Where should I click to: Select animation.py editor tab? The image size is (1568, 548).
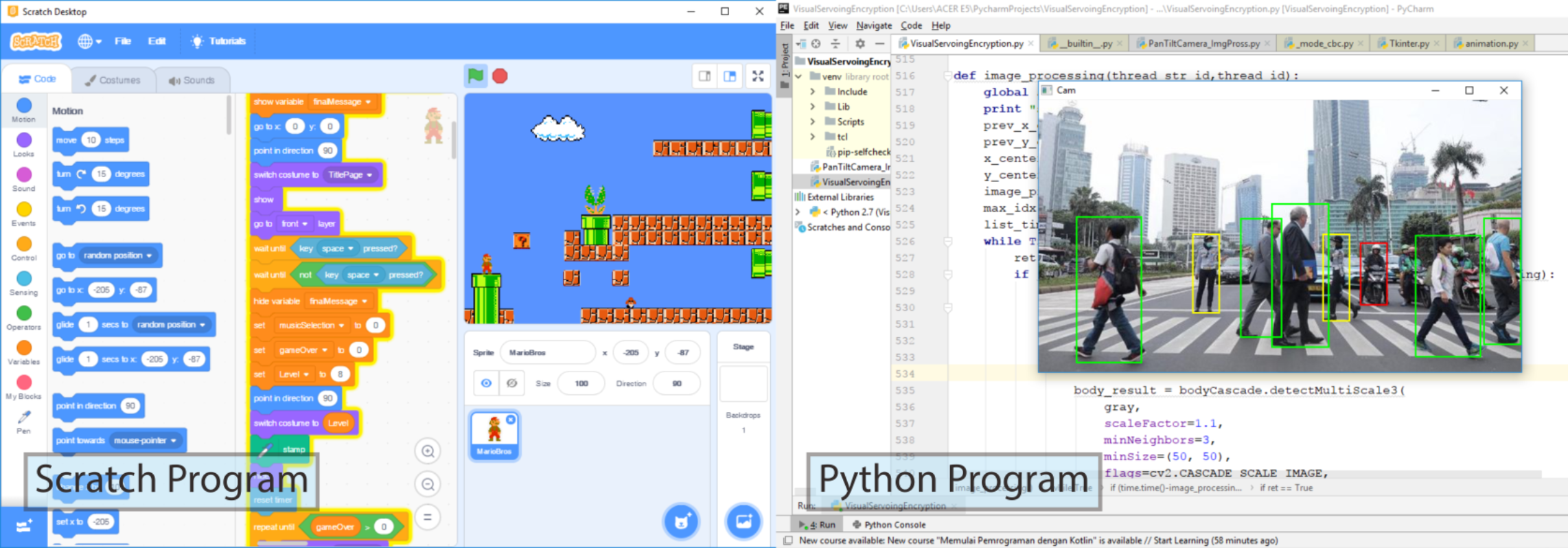click(1490, 43)
